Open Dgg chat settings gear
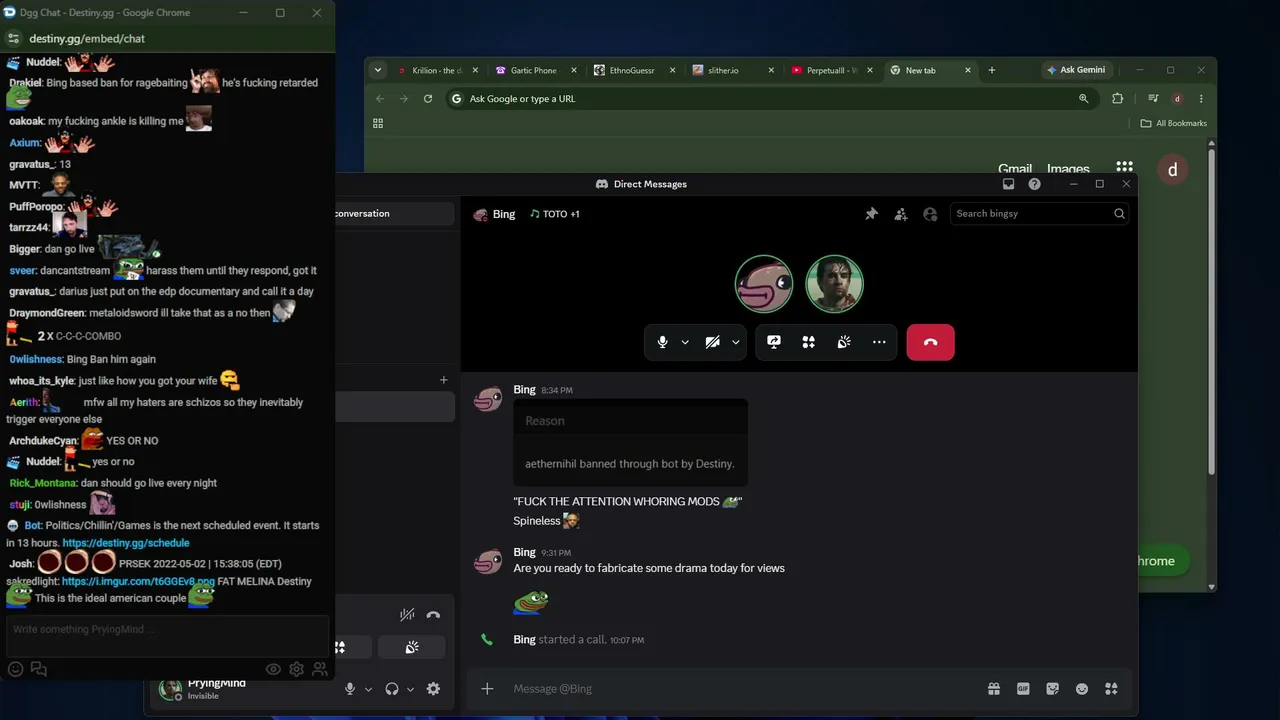Screen dimensions: 1280x720 coord(296,669)
